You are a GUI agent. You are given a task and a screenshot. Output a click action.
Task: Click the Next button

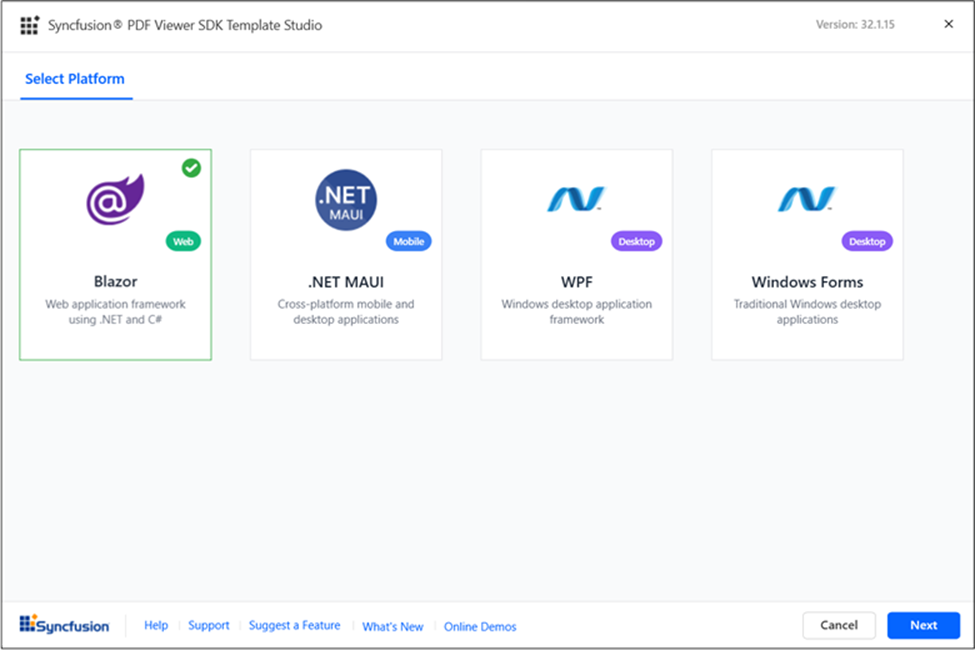[923, 624]
